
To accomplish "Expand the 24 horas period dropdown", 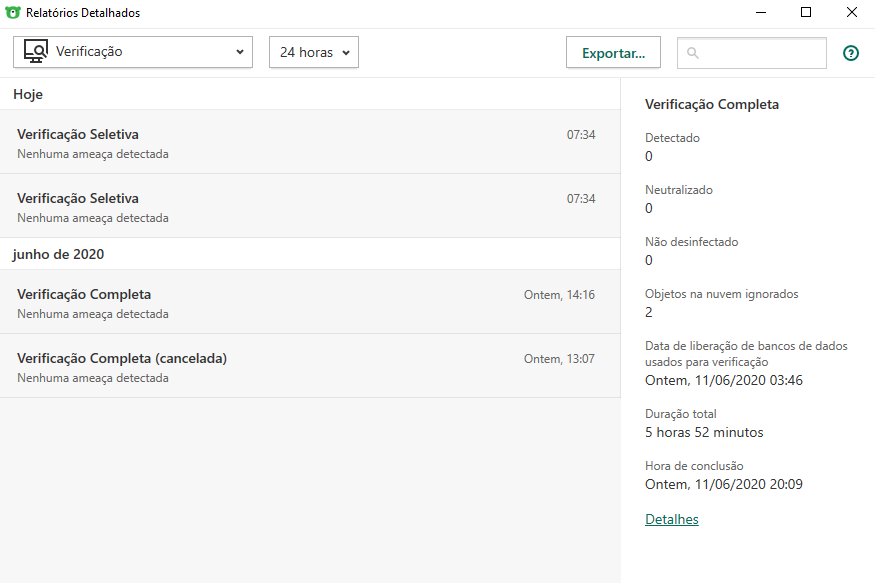I will pyautogui.click(x=314, y=52).
